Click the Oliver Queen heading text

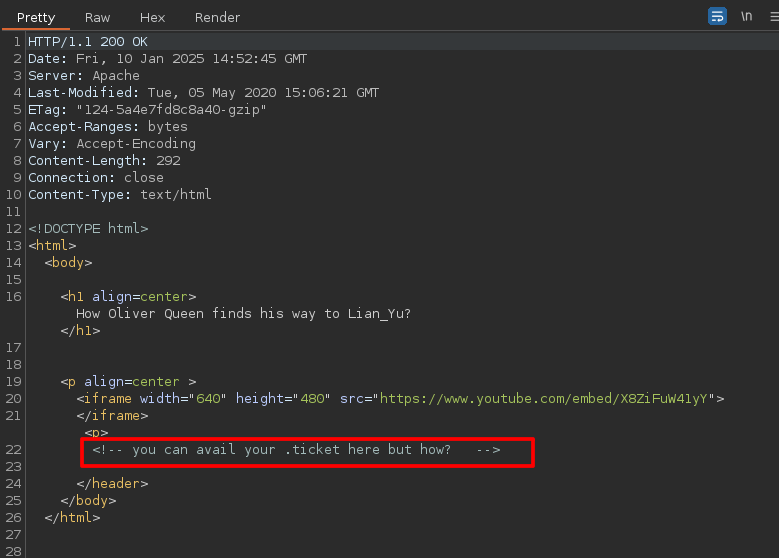pos(243,314)
